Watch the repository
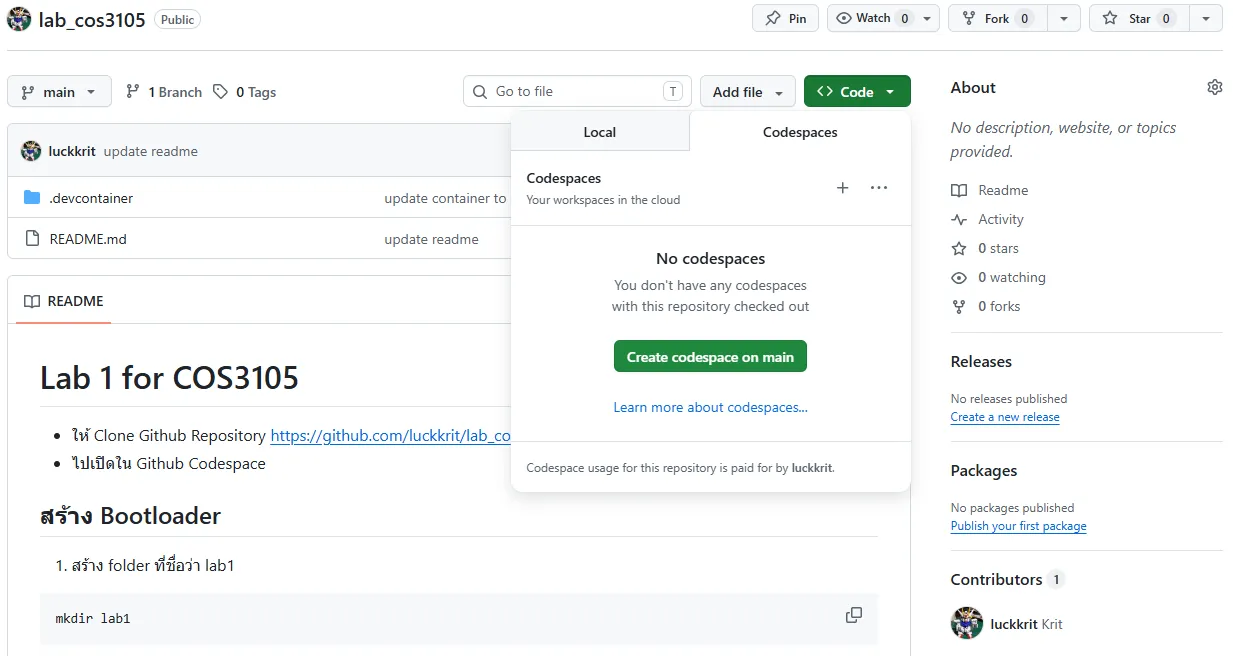 click(x=872, y=18)
